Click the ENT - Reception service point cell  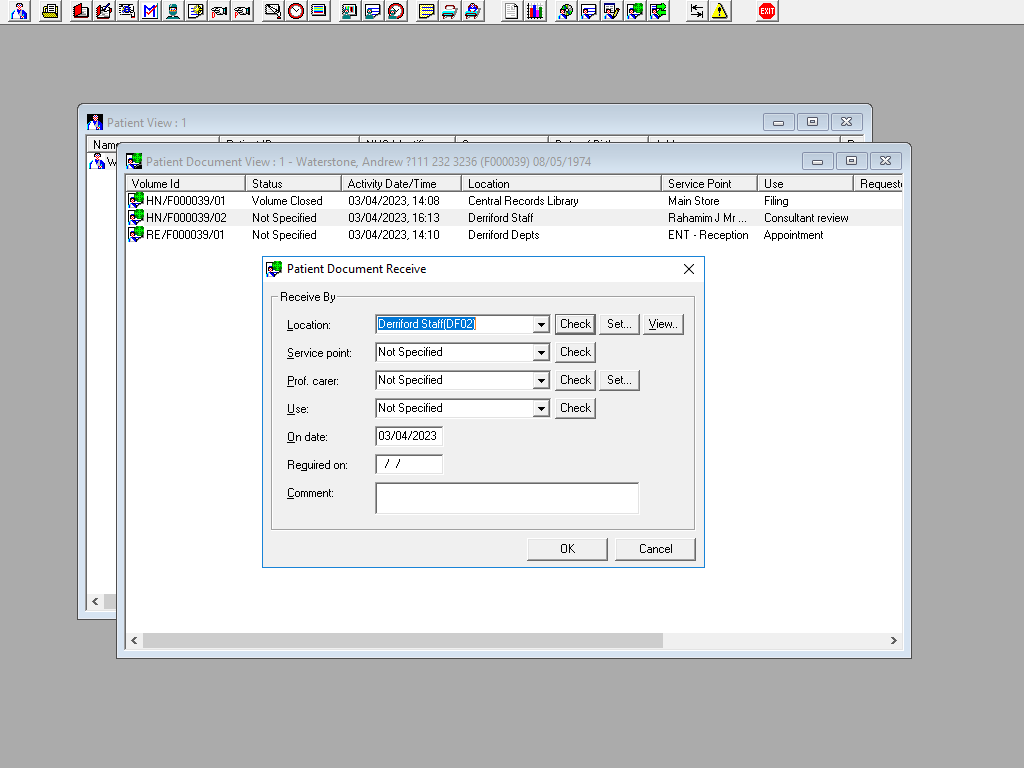[x=708, y=235]
